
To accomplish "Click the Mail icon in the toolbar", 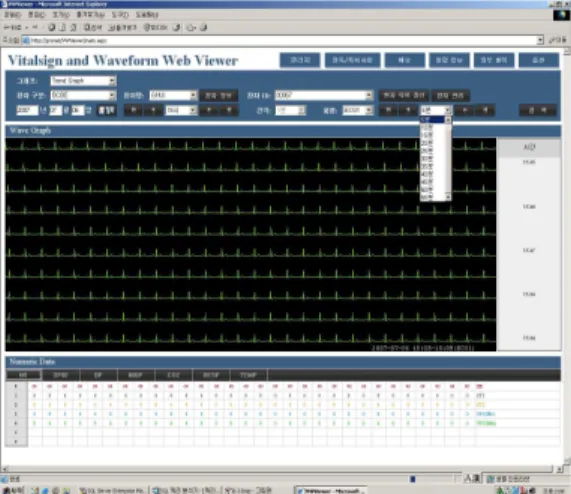I will point(191,27).
